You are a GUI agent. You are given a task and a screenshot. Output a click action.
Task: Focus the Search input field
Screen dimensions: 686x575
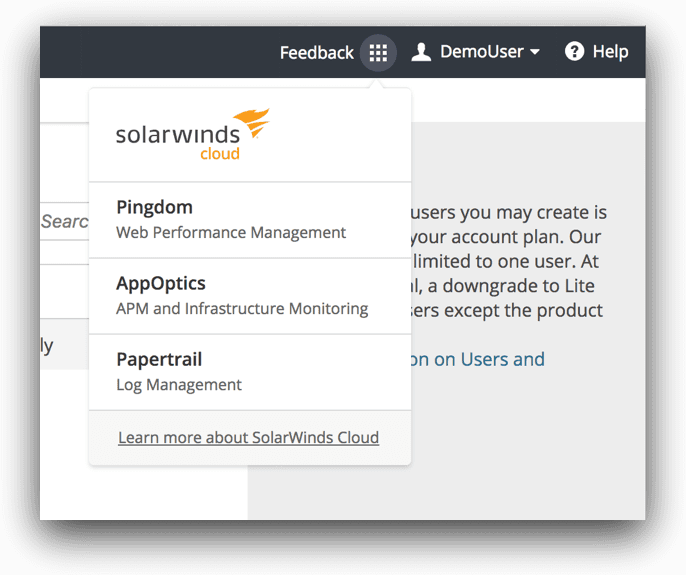click(x=64, y=221)
